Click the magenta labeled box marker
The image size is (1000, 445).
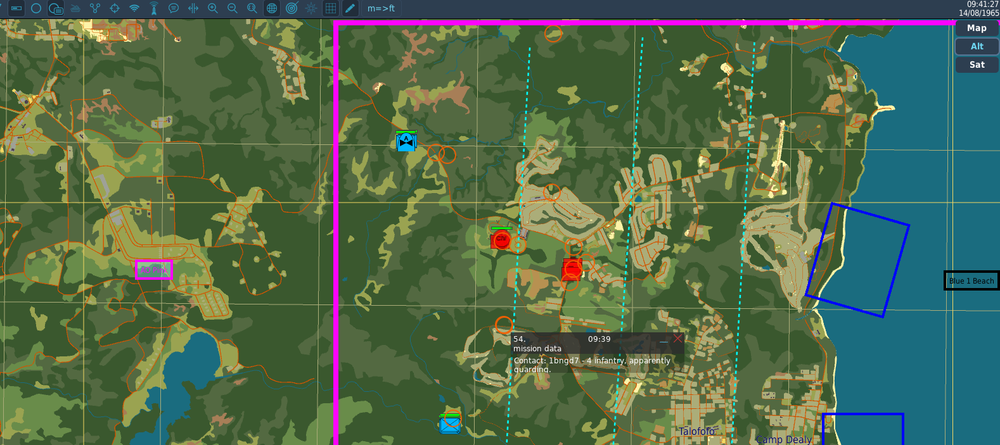(x=154, y=270)
